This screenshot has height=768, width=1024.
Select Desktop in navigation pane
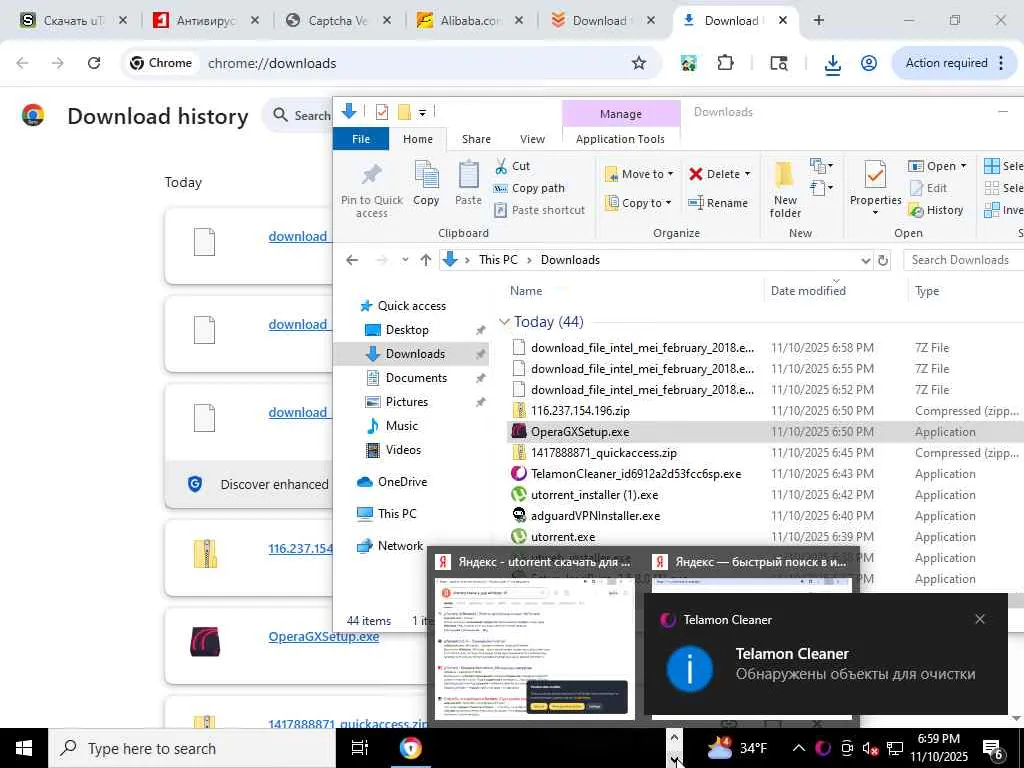(x=407, y=330)
